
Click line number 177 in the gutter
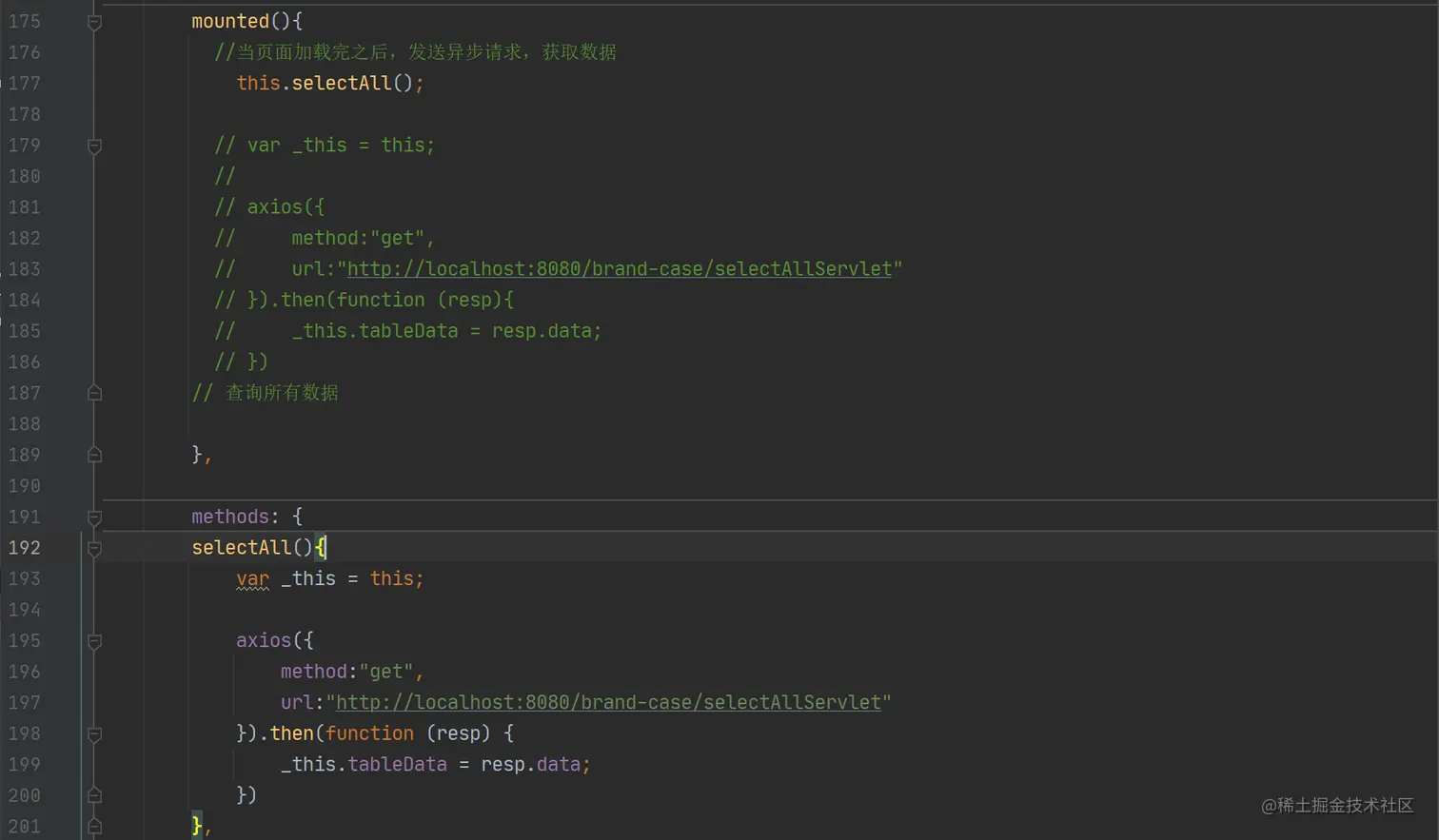pyautogui.click(x=25, y=83)
